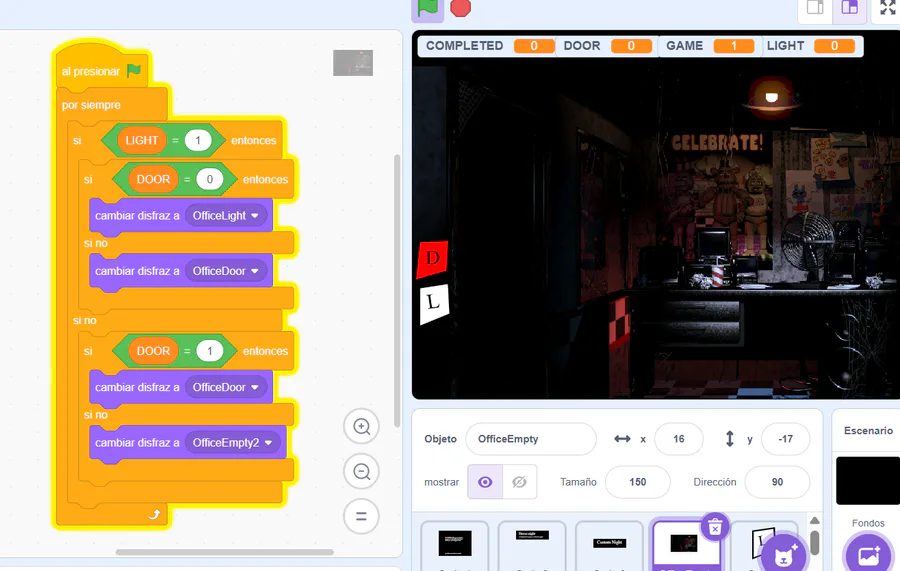Screen dimensions: 900x571
Task: Click the white L button on stage
Action: (x=433, y=303)
